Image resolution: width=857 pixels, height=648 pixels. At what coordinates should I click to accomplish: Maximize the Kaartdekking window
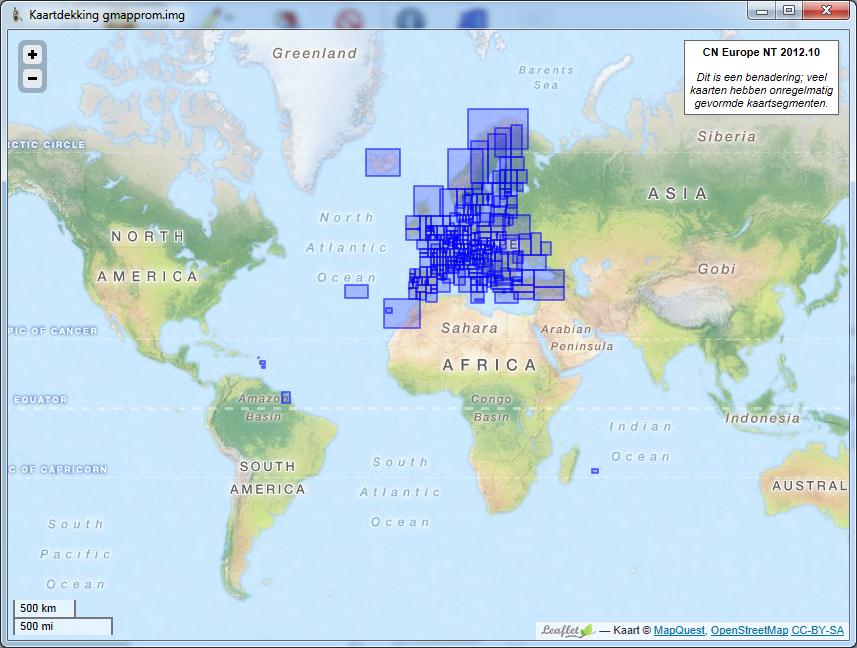(x=789, y=10)
